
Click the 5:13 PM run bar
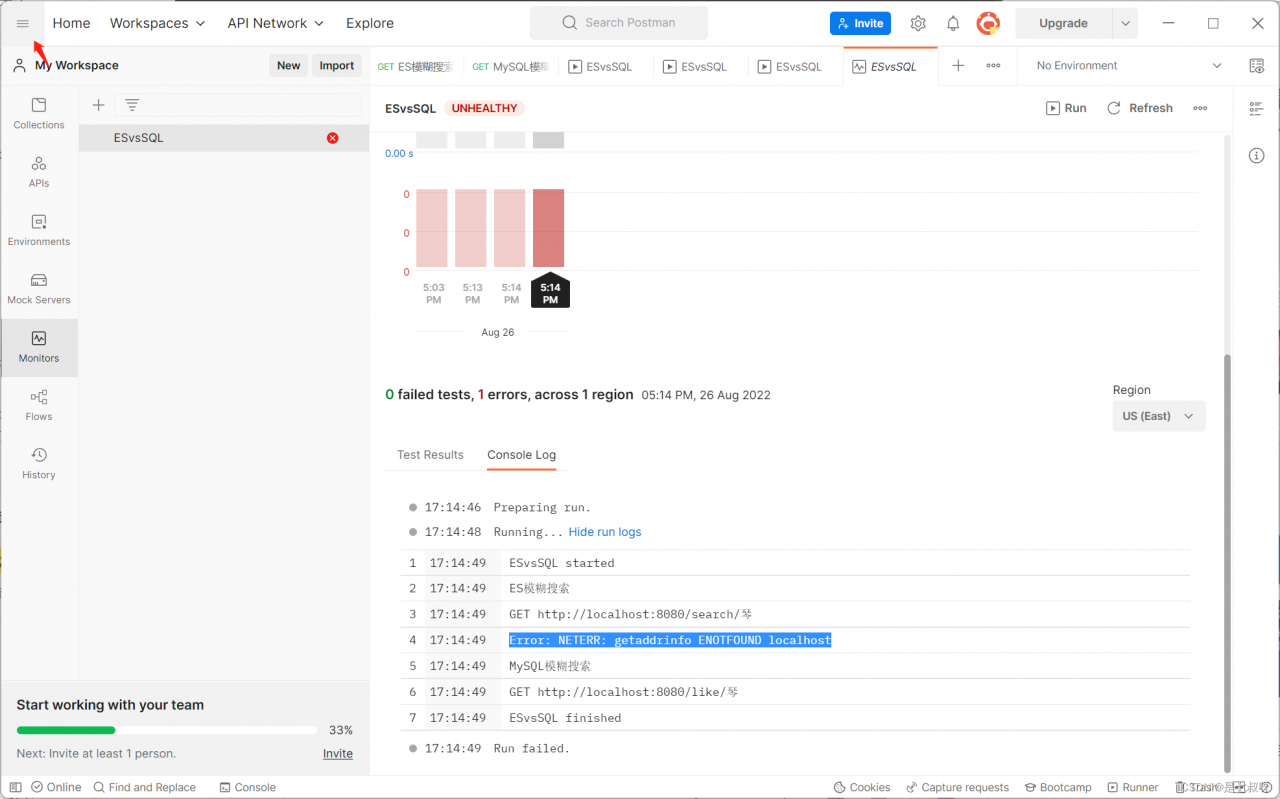(471, 228)
